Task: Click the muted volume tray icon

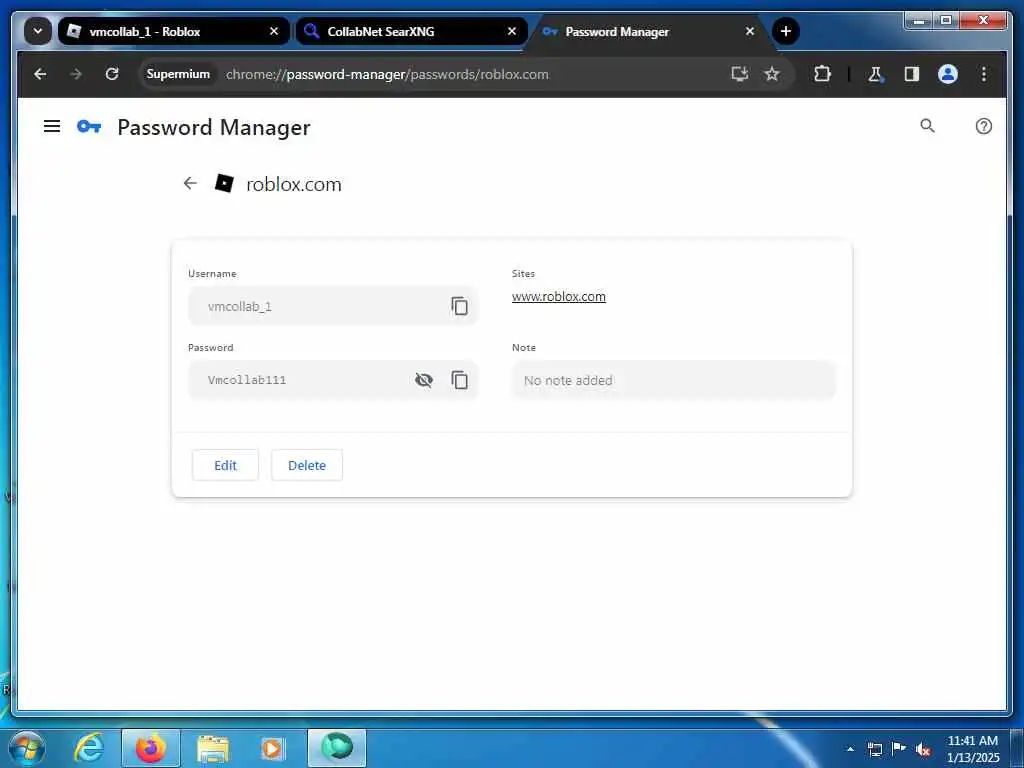Action: 923,749
